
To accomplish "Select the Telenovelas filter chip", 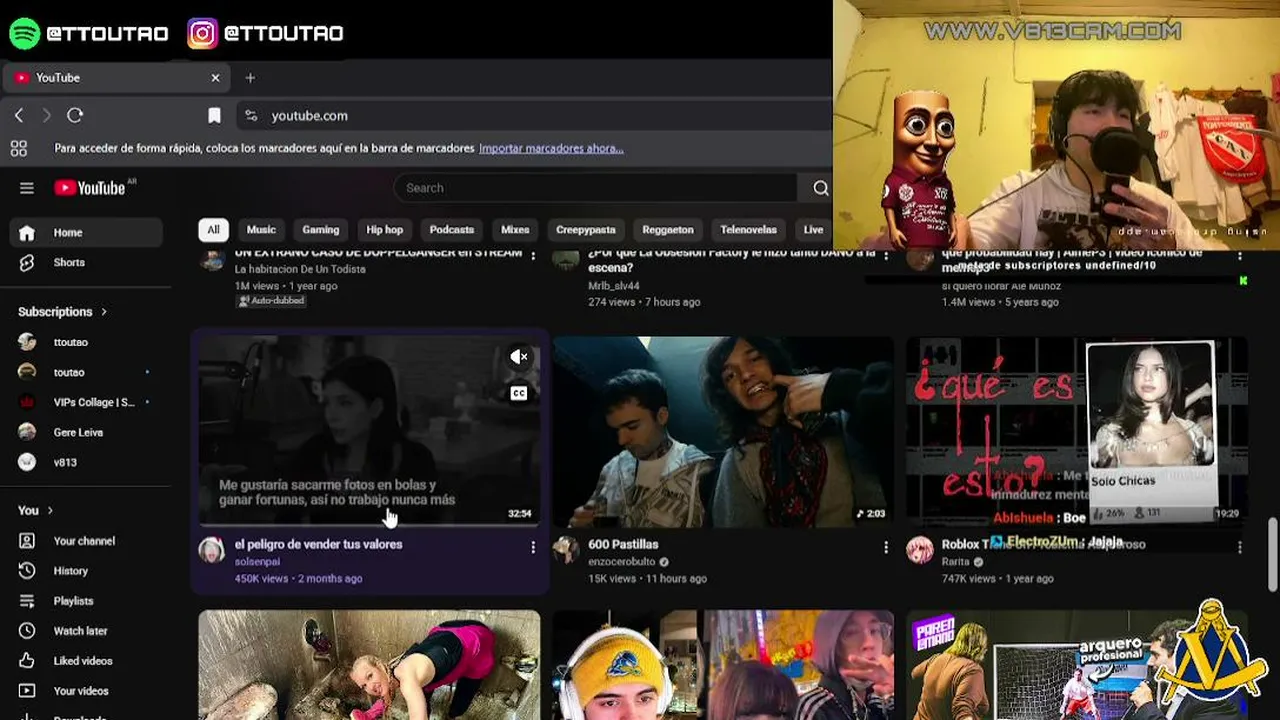I will point(749,230).
